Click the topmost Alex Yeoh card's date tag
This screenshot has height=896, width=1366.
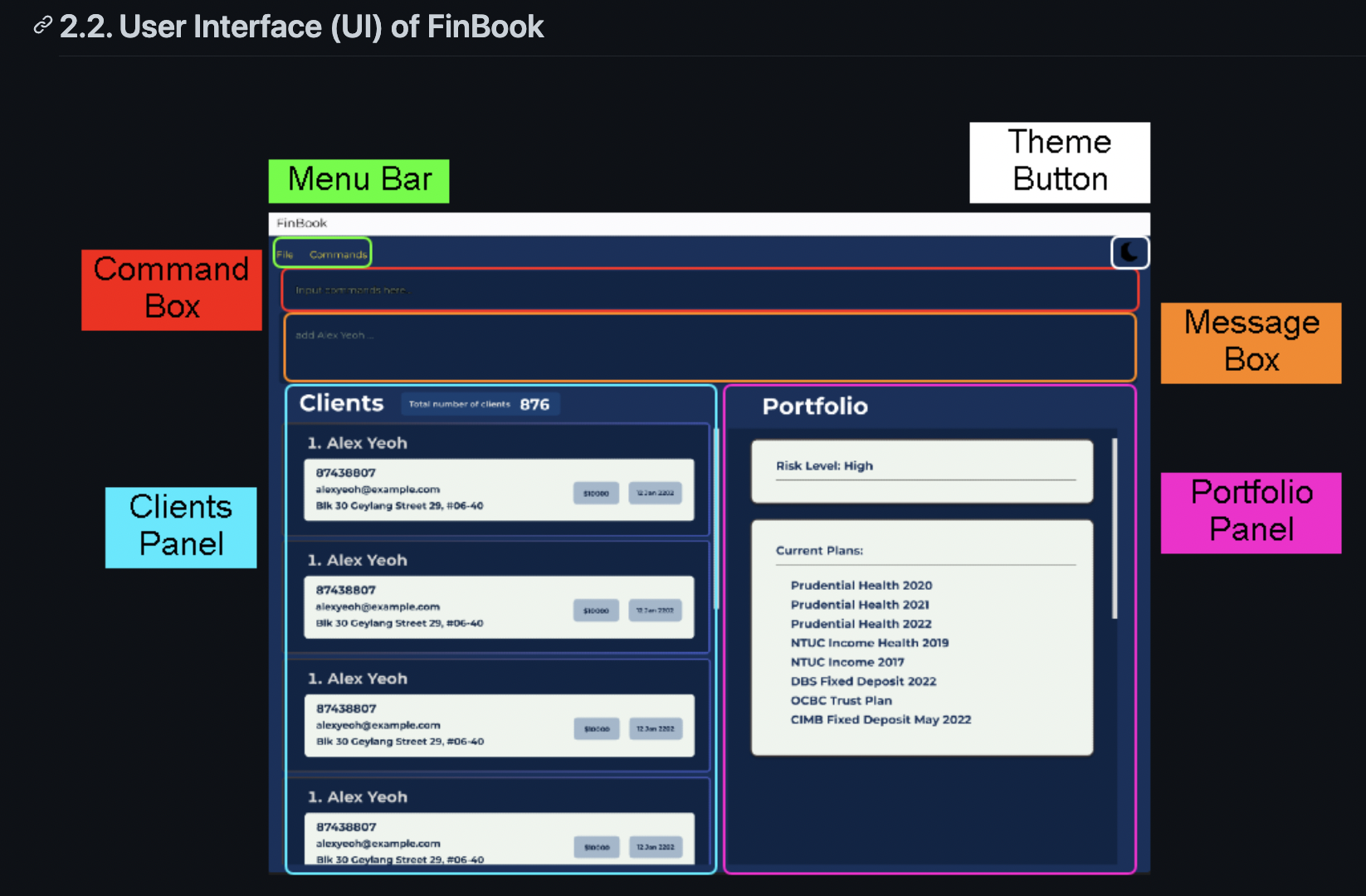655,493
